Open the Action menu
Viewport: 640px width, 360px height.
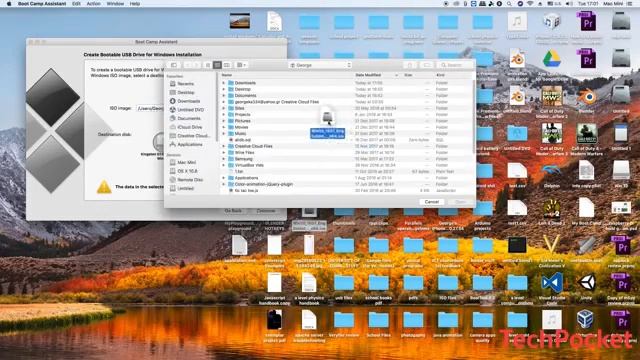click(93, 4)
